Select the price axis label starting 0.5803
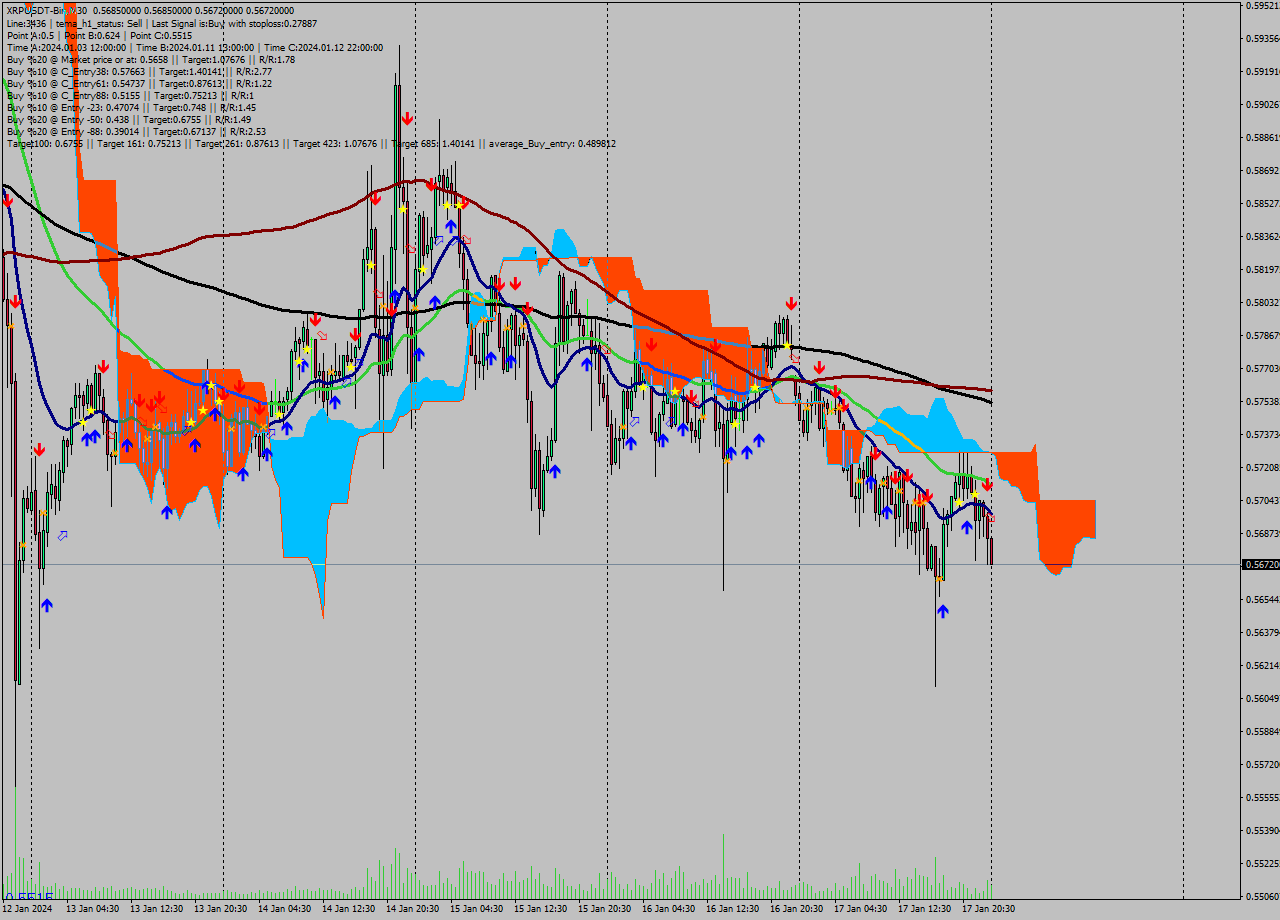This screenshot has height=920, width=1280. click(1263, 302)
